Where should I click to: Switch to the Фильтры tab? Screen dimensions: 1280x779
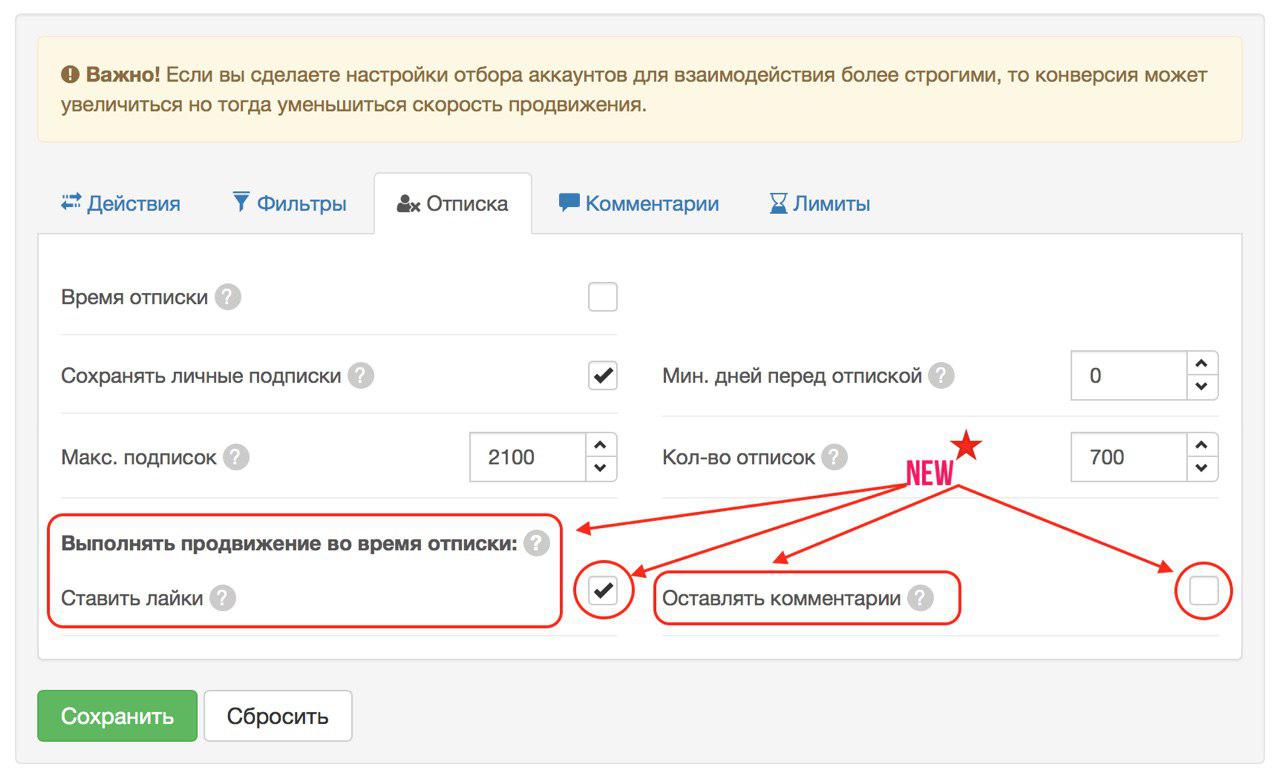tap(289, 204)
